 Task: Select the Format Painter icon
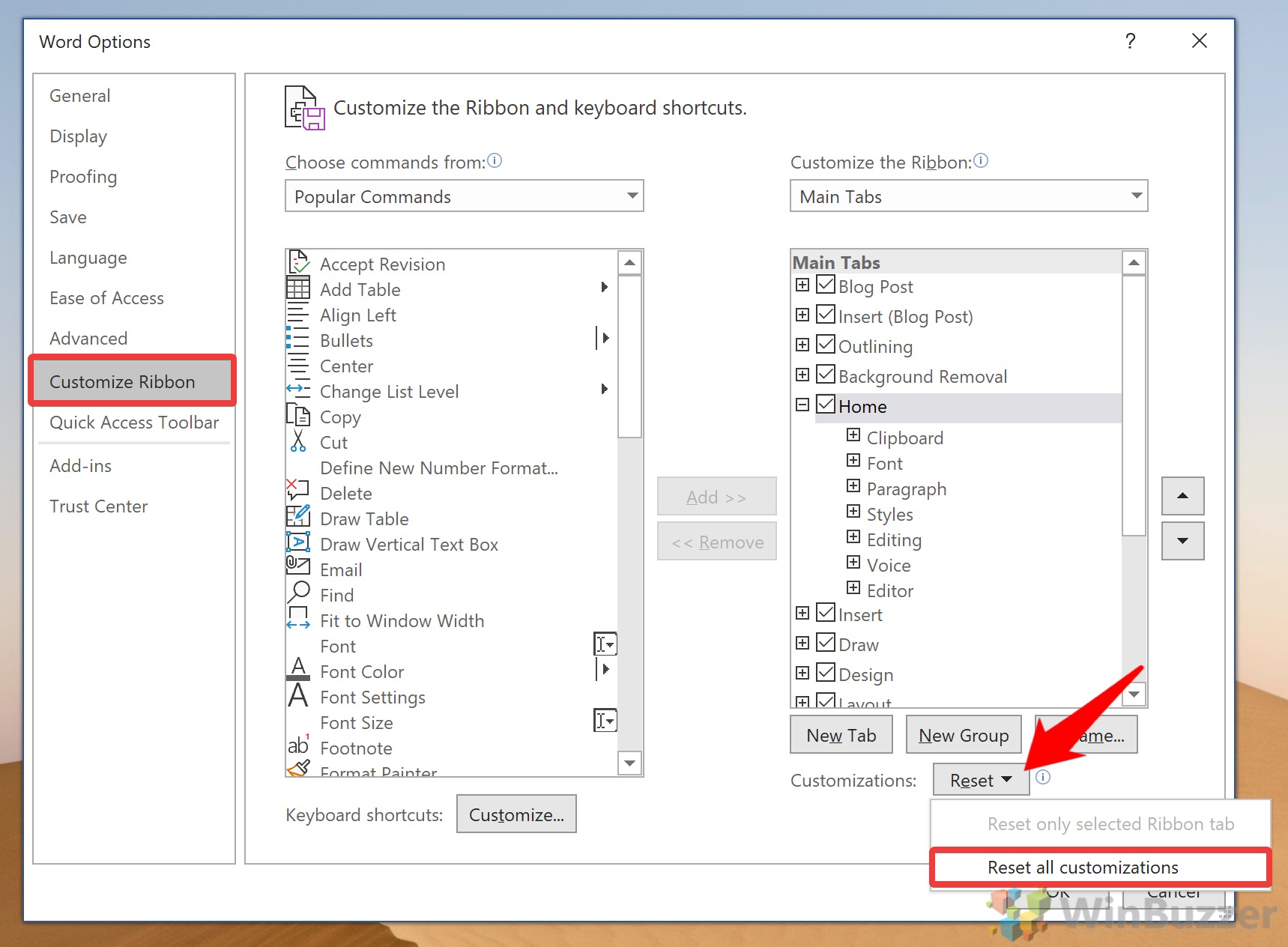[298, 768]
